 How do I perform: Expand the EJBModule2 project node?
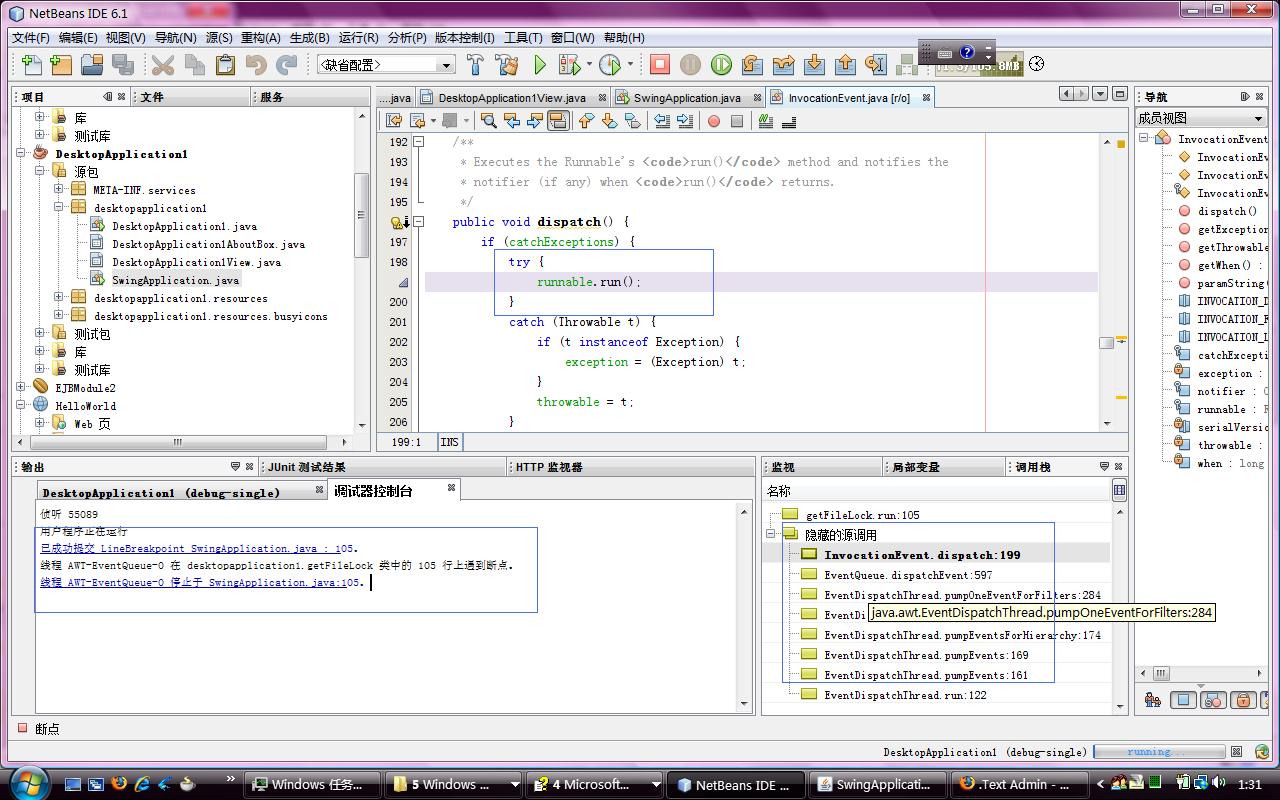tap(21, 388)
